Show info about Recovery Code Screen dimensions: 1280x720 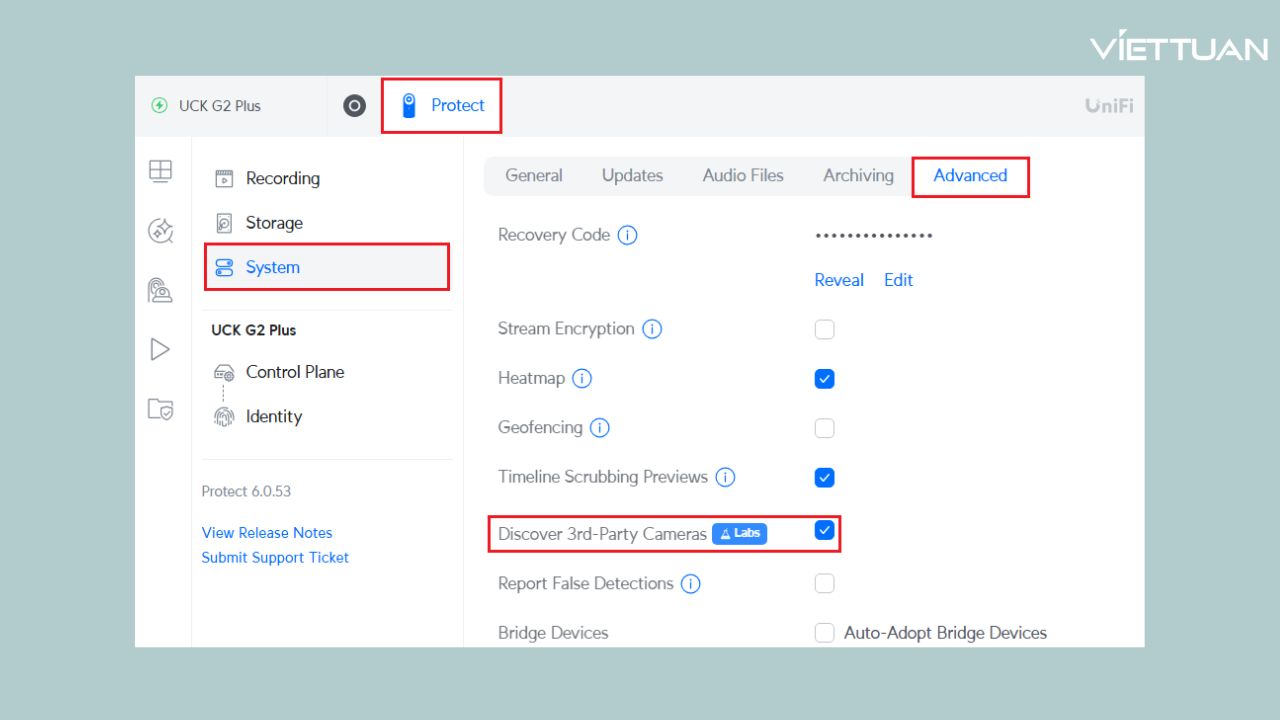tap(627, 236)
